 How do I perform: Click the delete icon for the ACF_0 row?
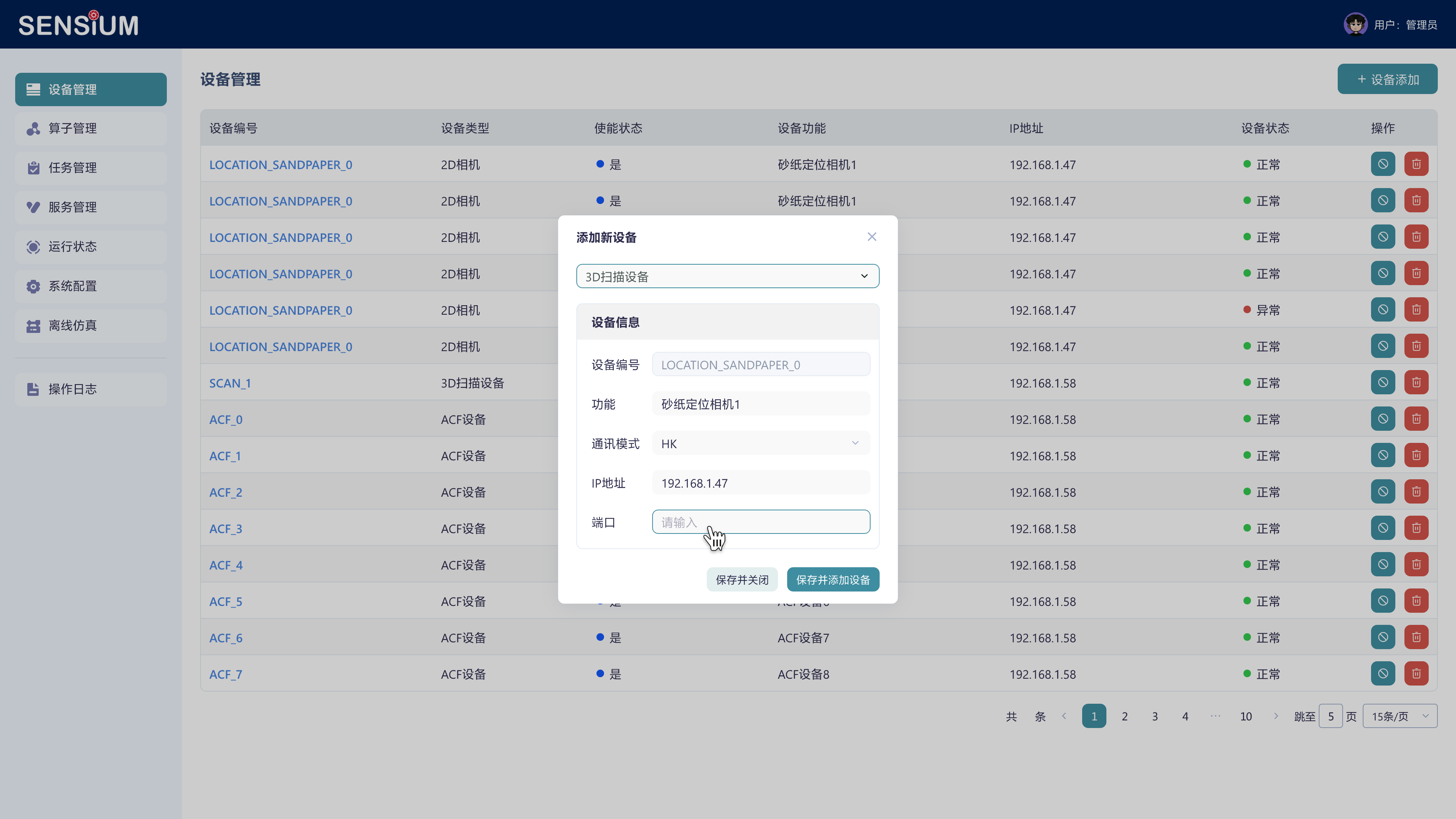tap(1416, 419)
